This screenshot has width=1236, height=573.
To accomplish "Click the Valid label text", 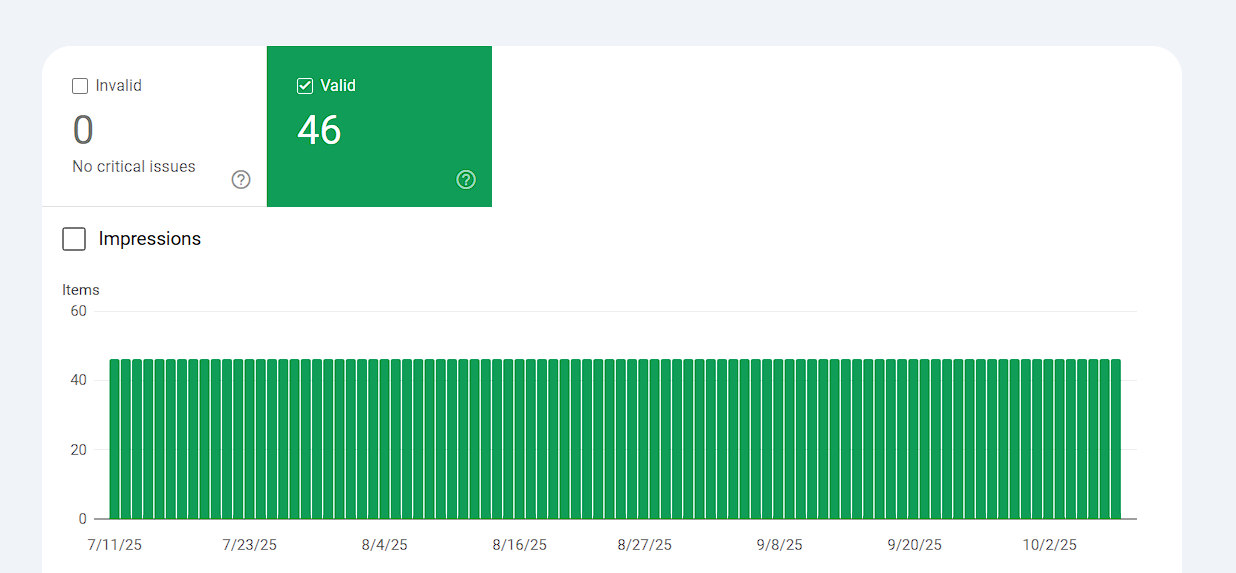I will click(338, 86).
